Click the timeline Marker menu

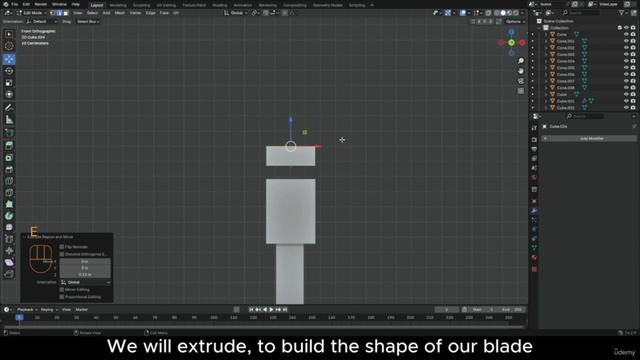(x=82, y=310)
